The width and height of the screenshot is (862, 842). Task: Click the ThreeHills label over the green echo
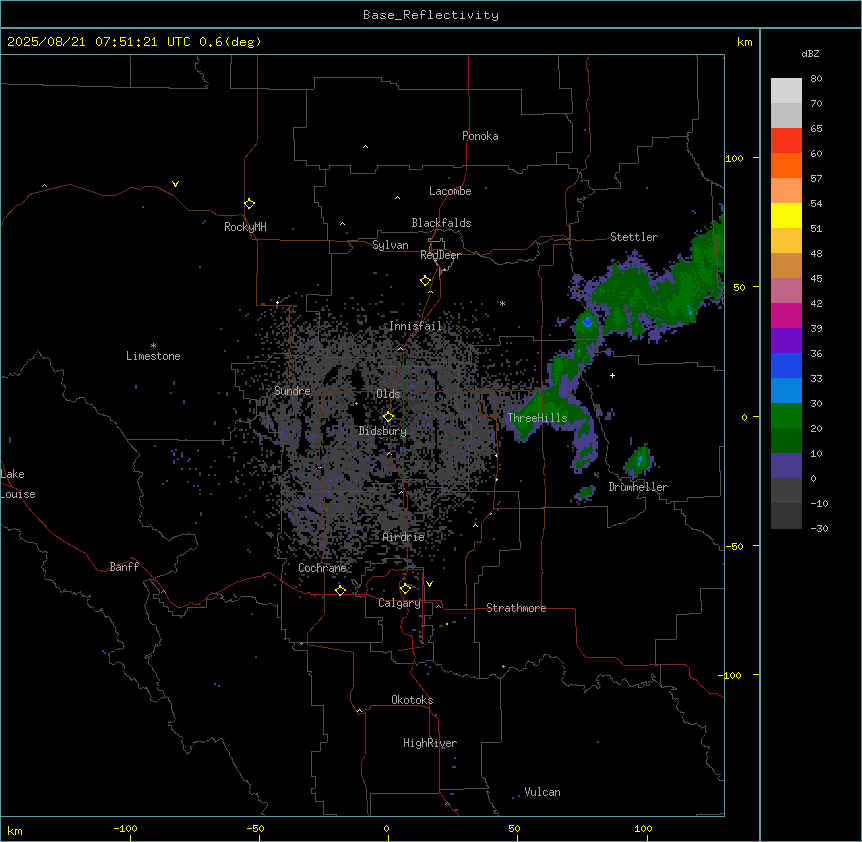pyautogui.click(x=537, y=418)
